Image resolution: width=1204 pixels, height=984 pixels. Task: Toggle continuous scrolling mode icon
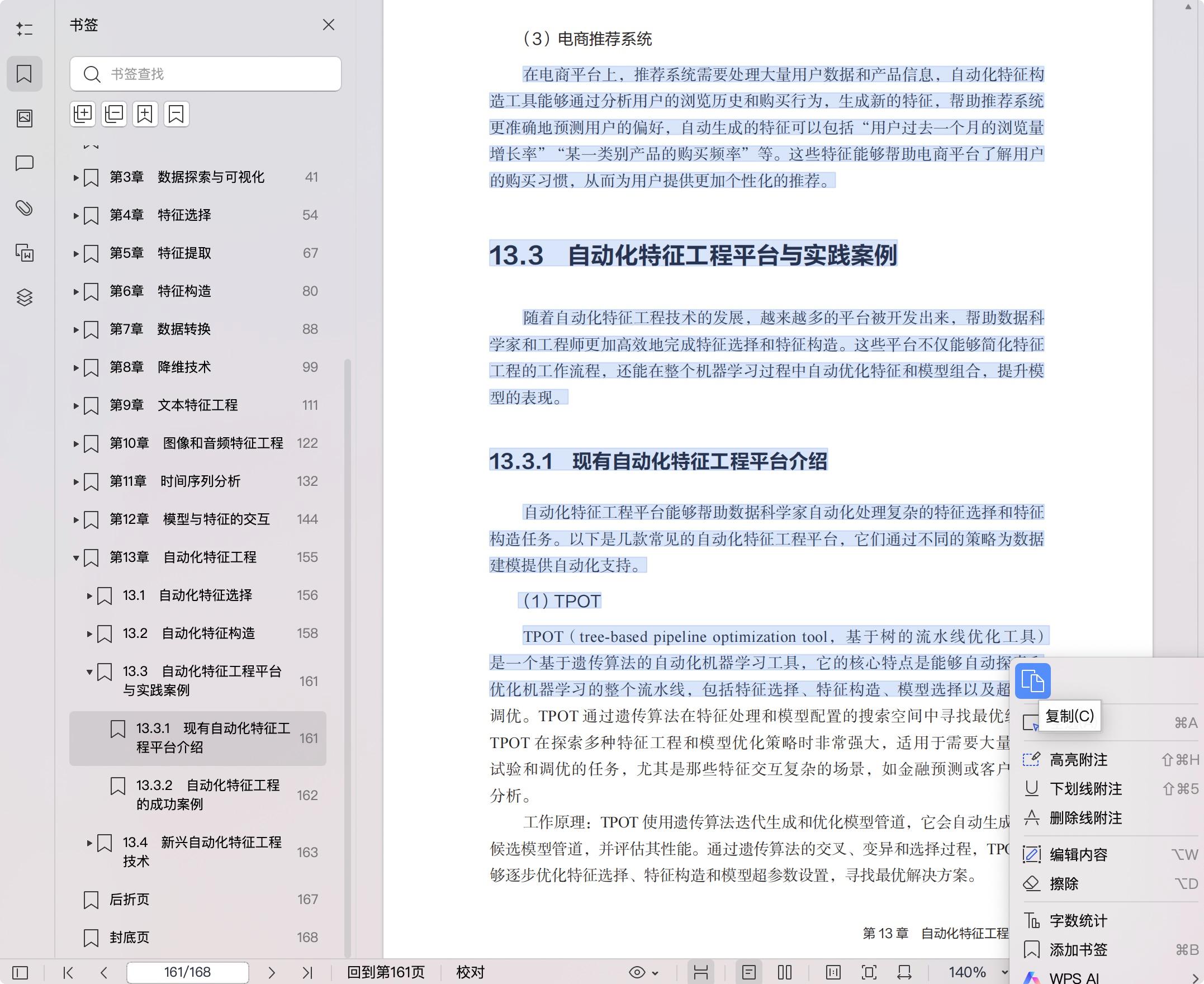pos(701,973)
